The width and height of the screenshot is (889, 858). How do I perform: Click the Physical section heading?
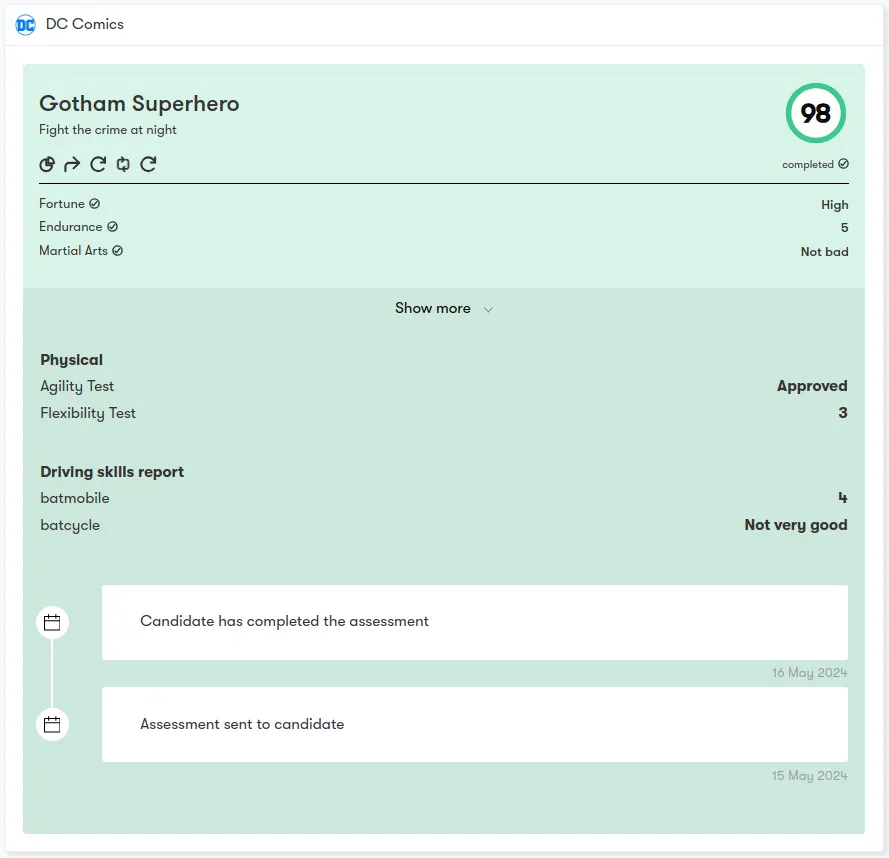[x=71, y=360]
